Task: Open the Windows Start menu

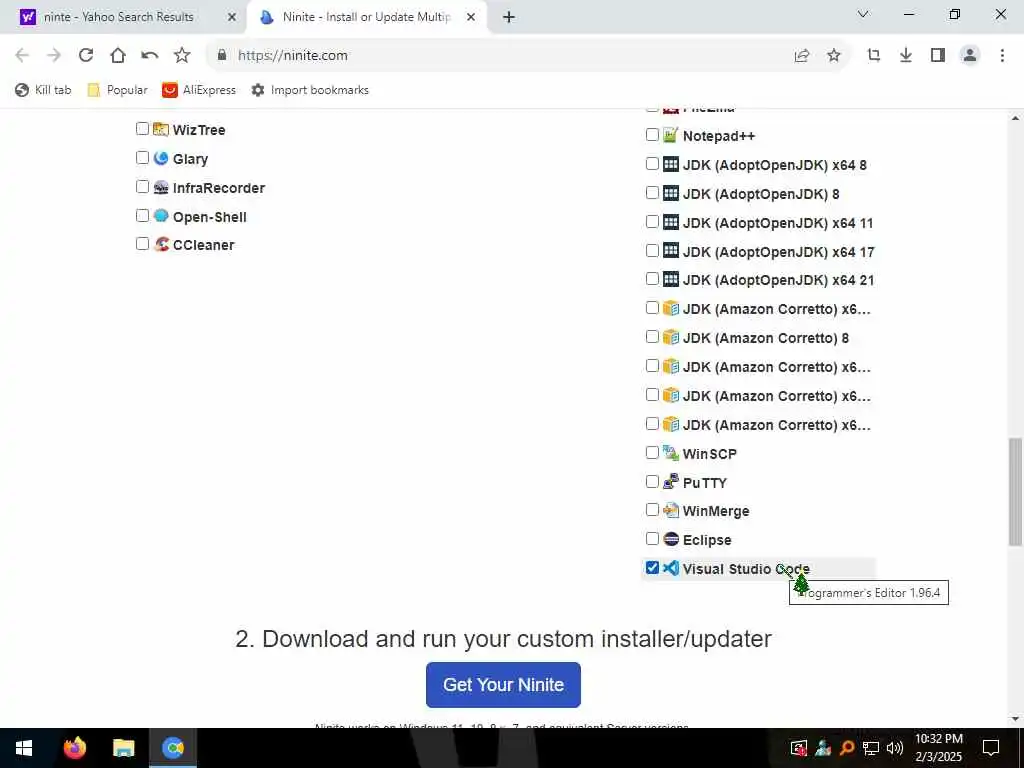Action: [x=24, y=748]
